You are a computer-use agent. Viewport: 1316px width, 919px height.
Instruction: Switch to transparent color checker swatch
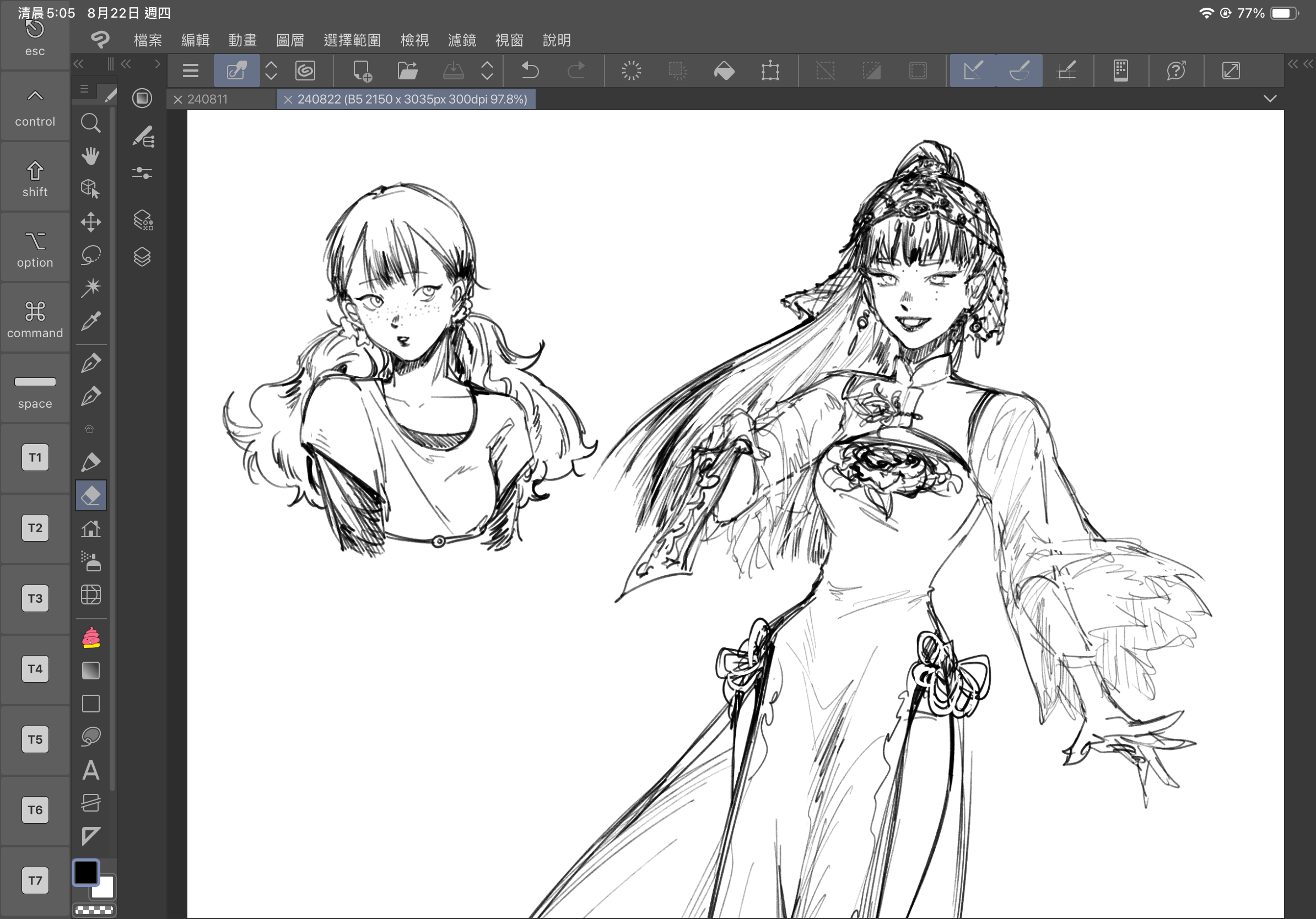tap(94, 909)
